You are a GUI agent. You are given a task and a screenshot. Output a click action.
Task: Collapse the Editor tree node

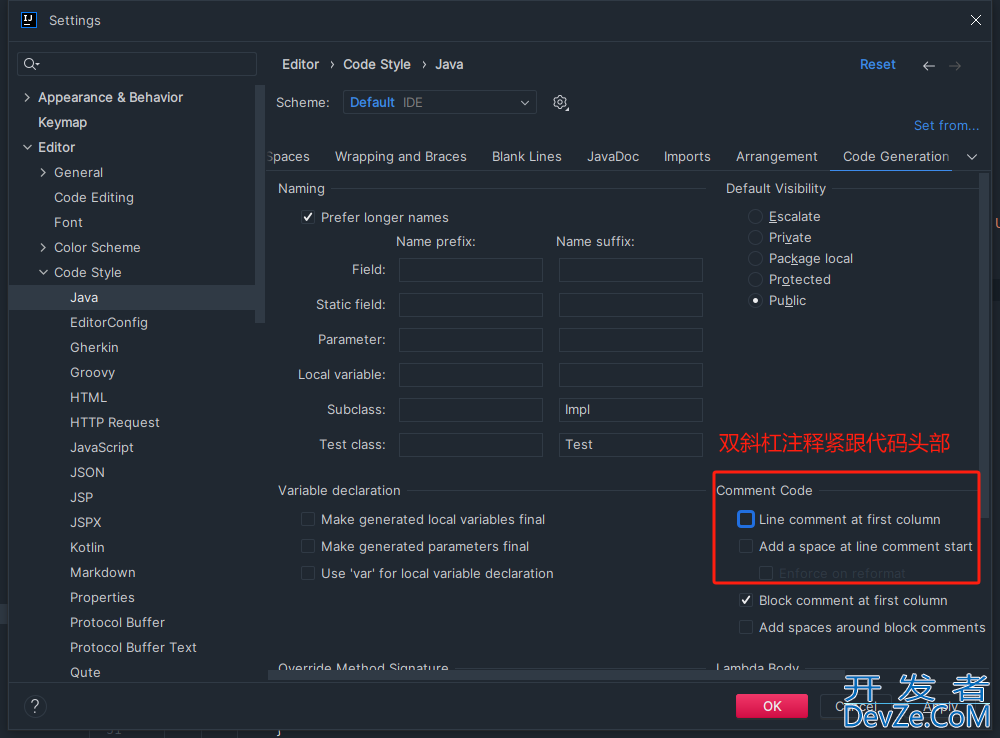pos(27,147)
